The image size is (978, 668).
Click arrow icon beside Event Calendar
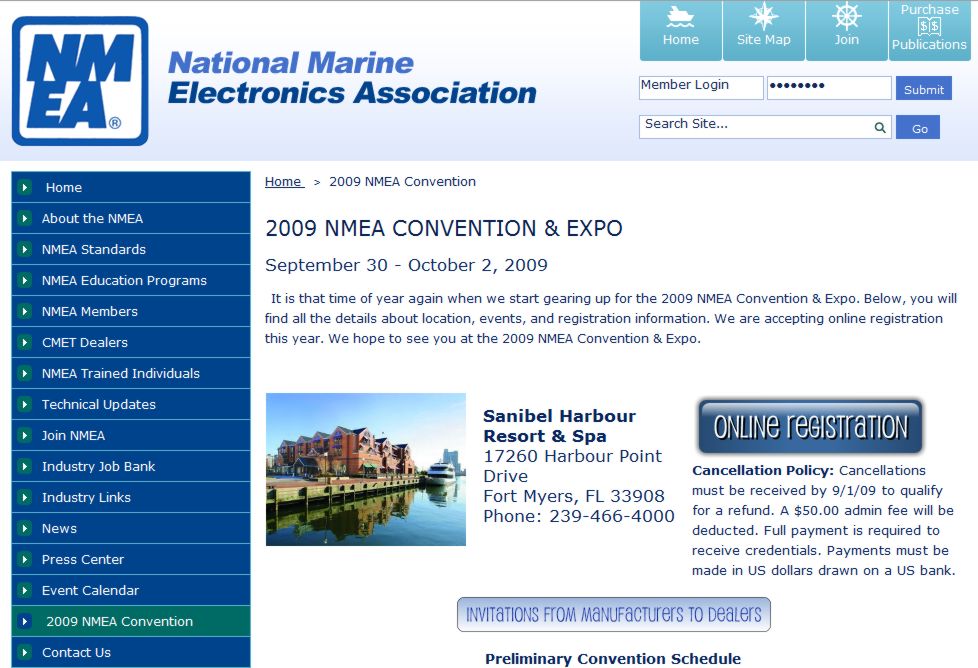coord(25,590)
